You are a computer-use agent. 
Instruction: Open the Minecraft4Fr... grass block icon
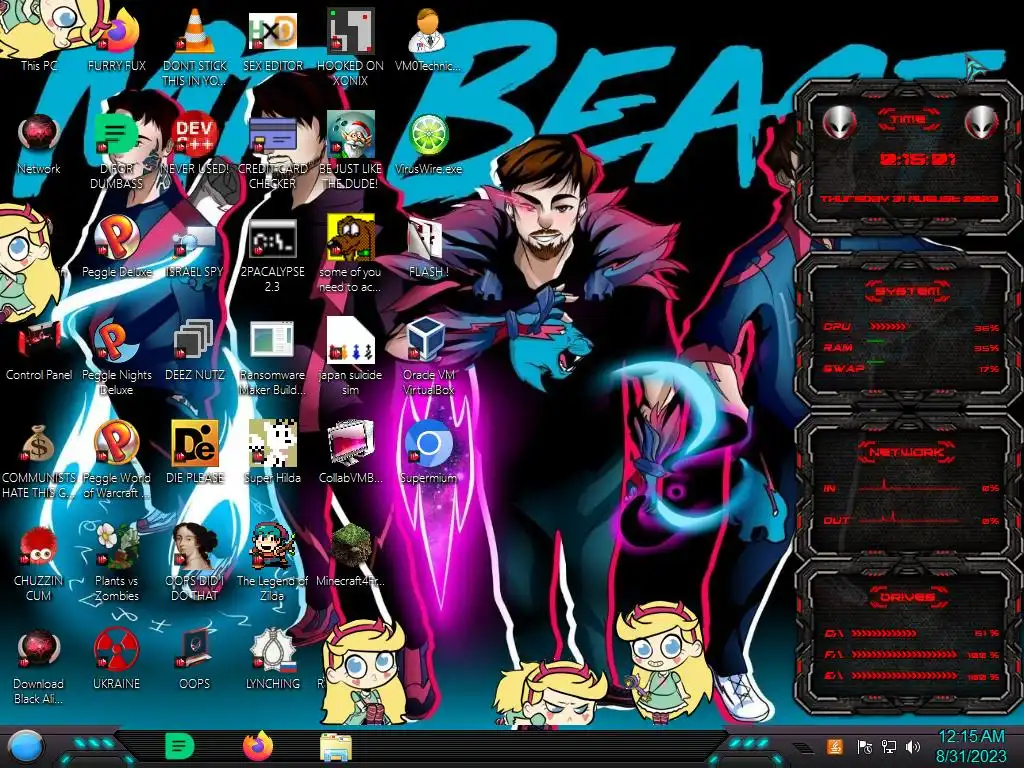click(x=351, y=555)
